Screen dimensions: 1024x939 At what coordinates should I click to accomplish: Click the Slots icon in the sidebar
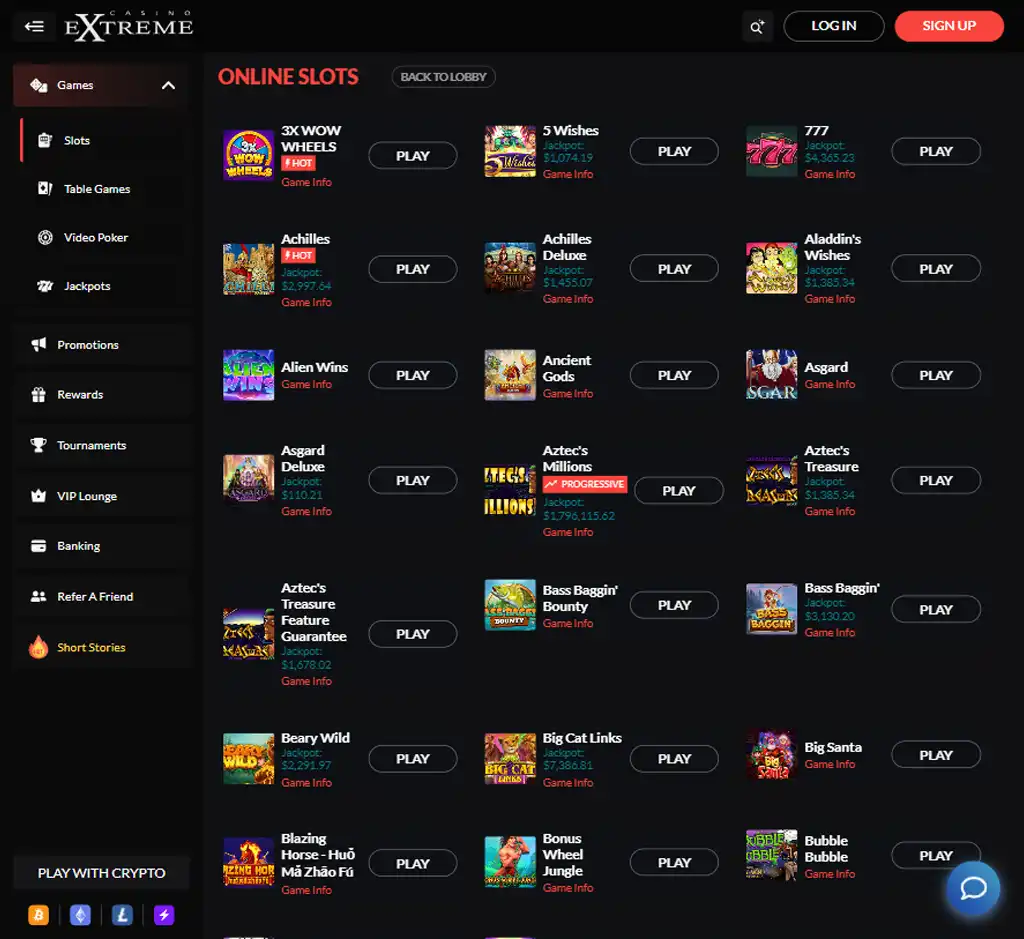pyautogui.click(x=44, y=140)
